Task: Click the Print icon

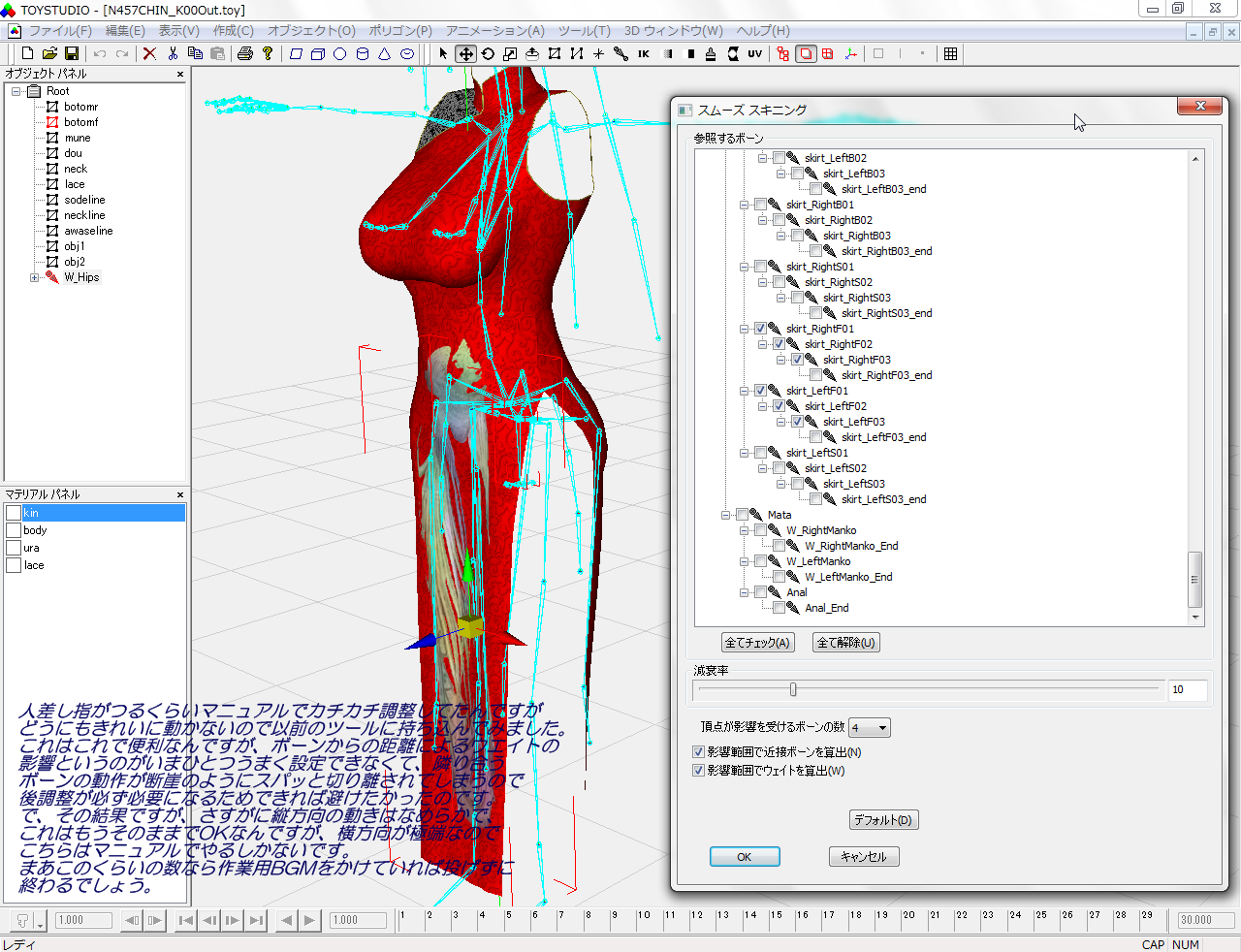Action: click(245, 54)
